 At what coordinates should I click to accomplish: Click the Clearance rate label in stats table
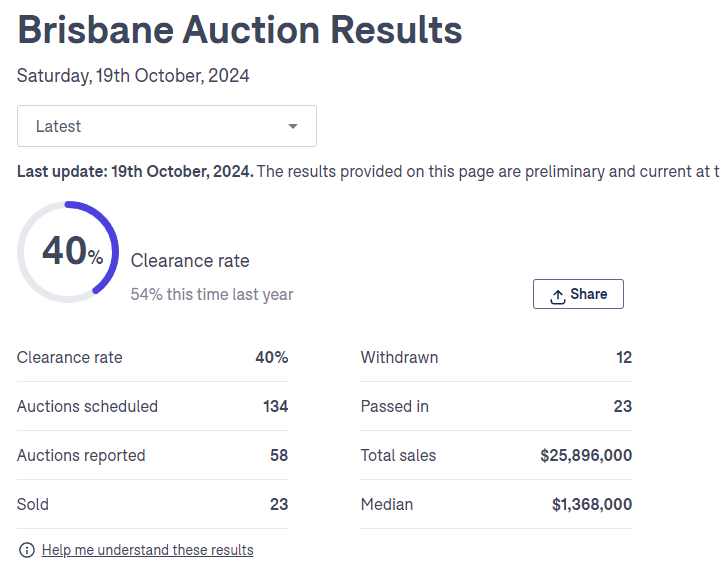tap(70, 357)
